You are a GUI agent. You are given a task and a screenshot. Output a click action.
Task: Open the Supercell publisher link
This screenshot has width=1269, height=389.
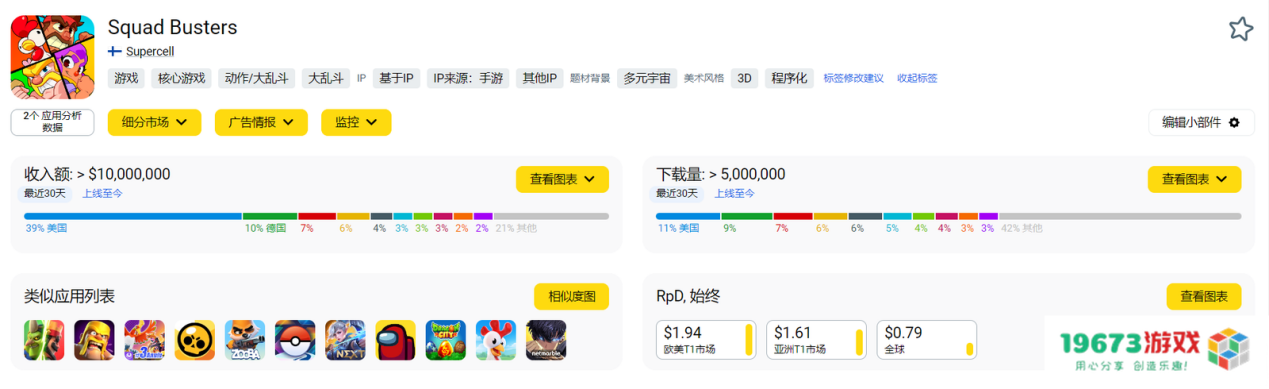150,51
